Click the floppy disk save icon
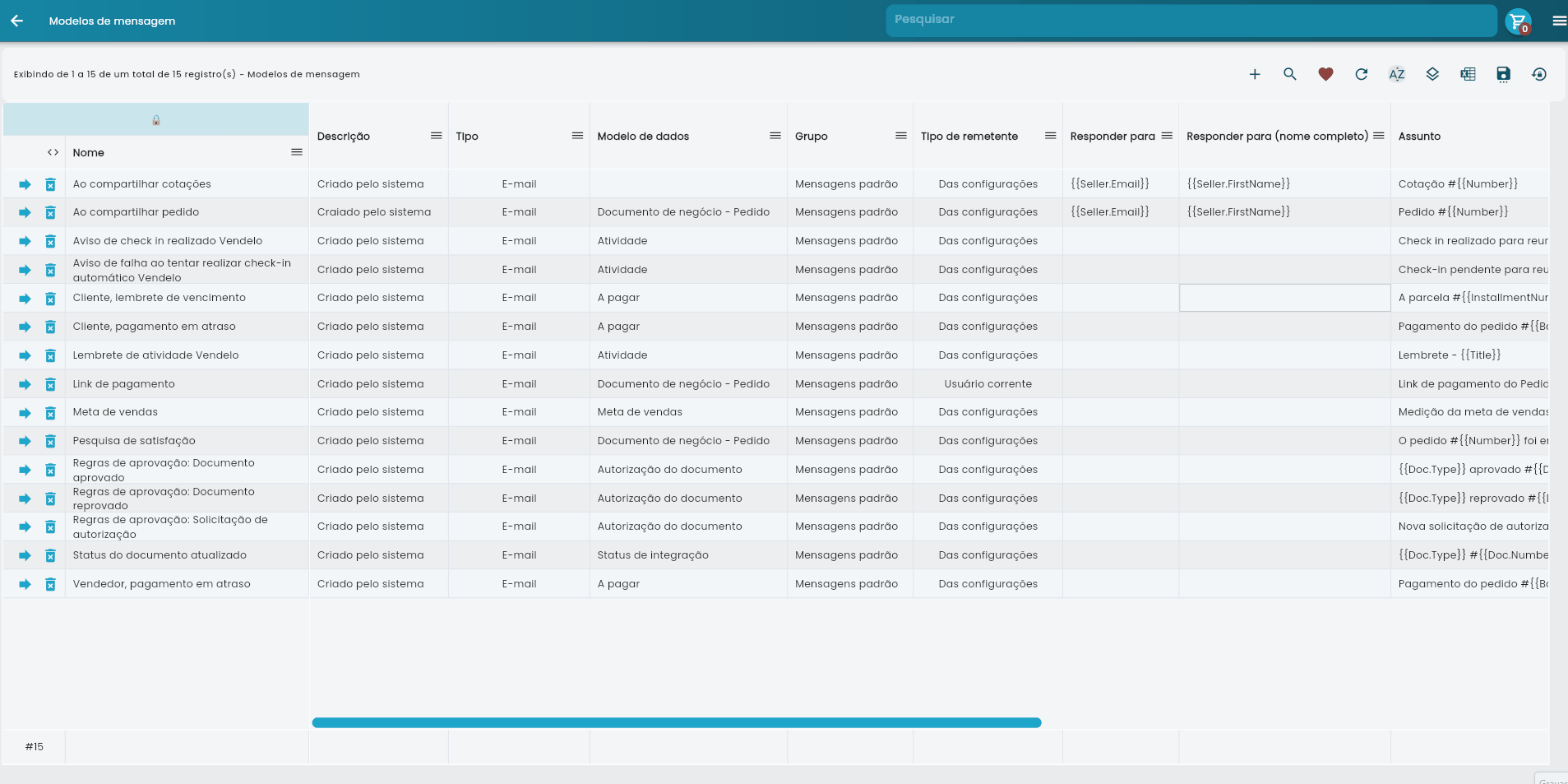Viewport: 1568px width, 784px height. tap(1503, 74)
